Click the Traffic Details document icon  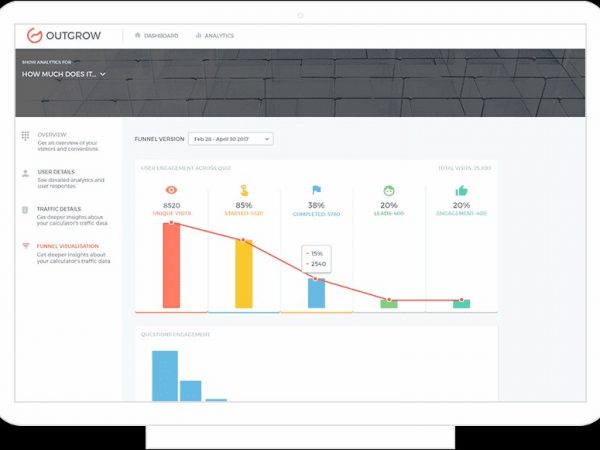click(x=25, y=209)
